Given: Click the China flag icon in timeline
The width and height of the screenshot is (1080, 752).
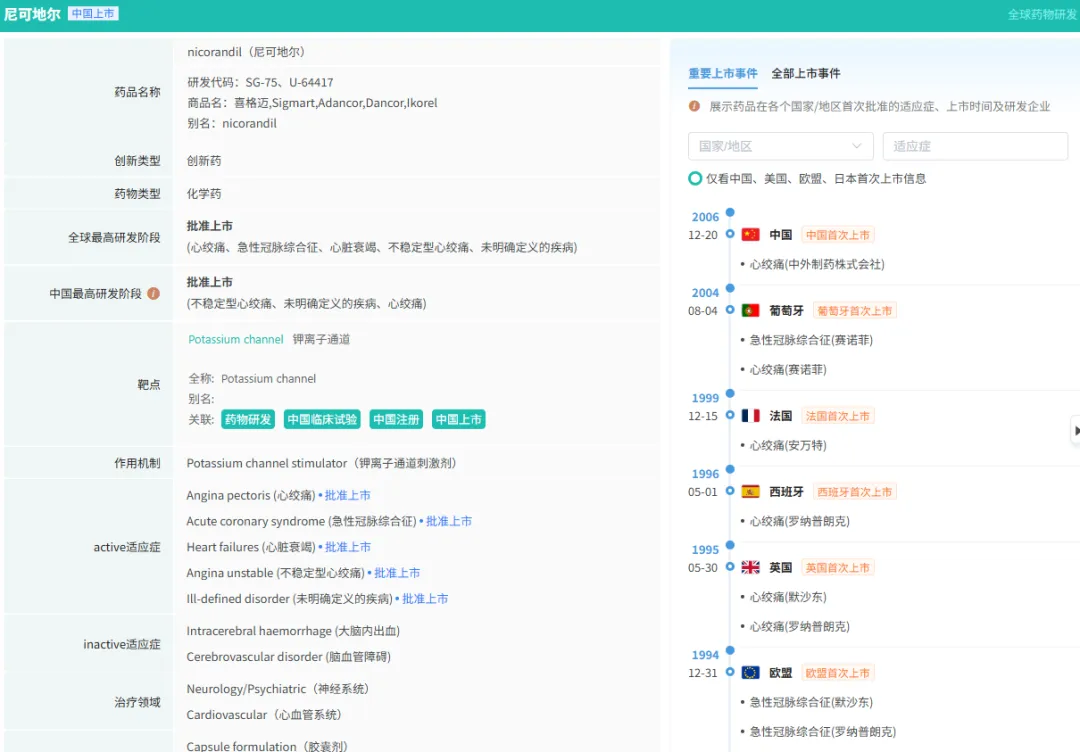Looking at the screenshot, I should coord(750,235).
